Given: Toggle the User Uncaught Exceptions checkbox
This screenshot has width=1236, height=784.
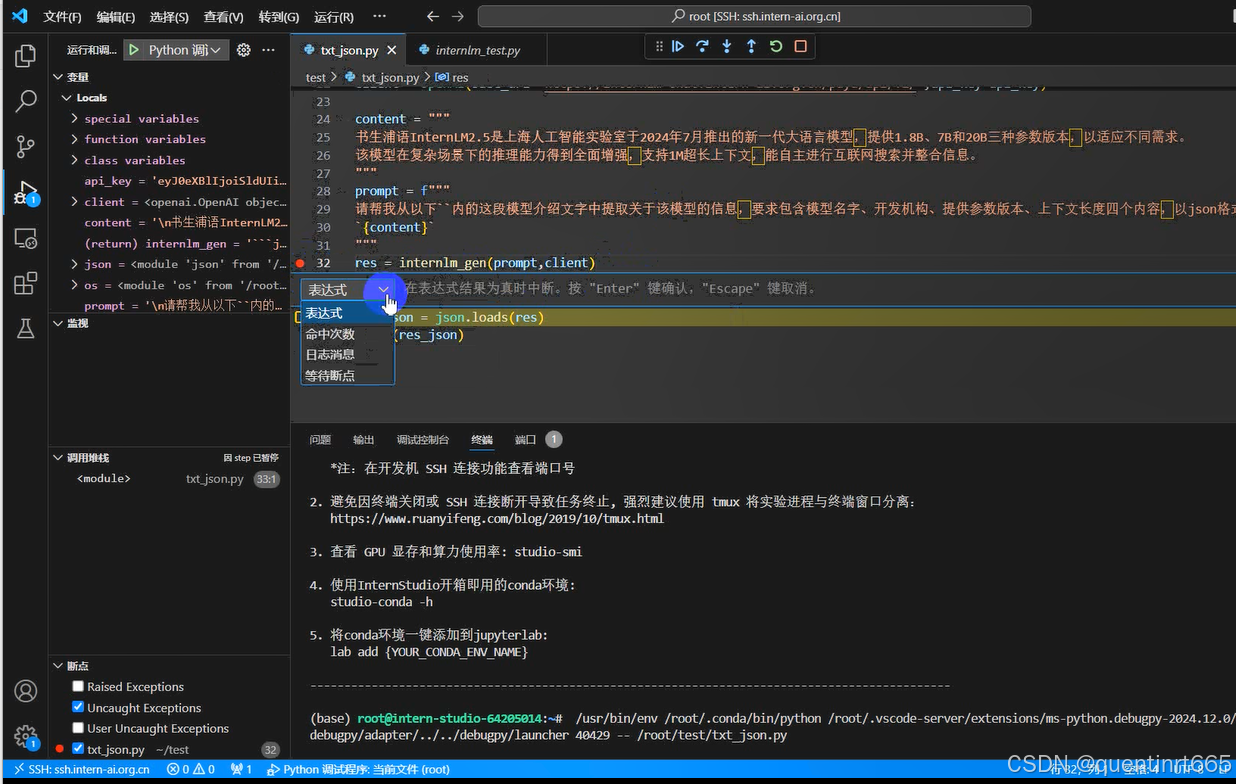Looking at the screenshot, I should (78, 728).
